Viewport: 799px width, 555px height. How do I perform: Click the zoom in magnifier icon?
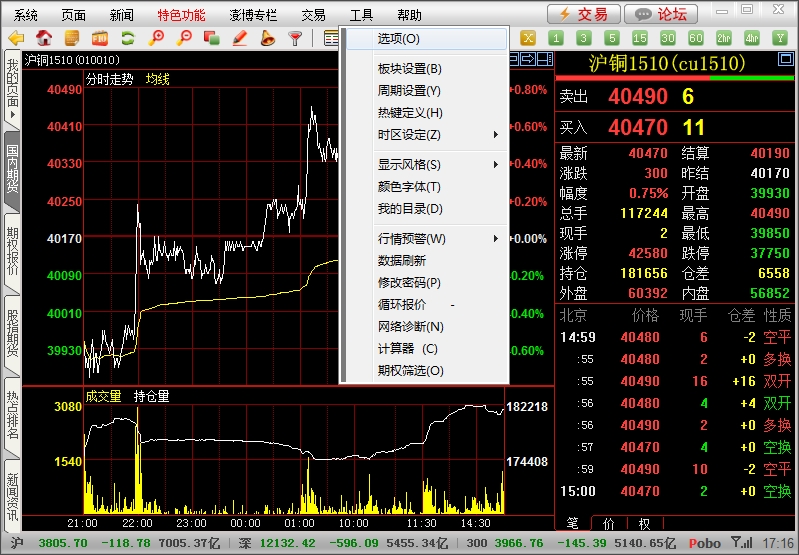click(x=155, y=38)
